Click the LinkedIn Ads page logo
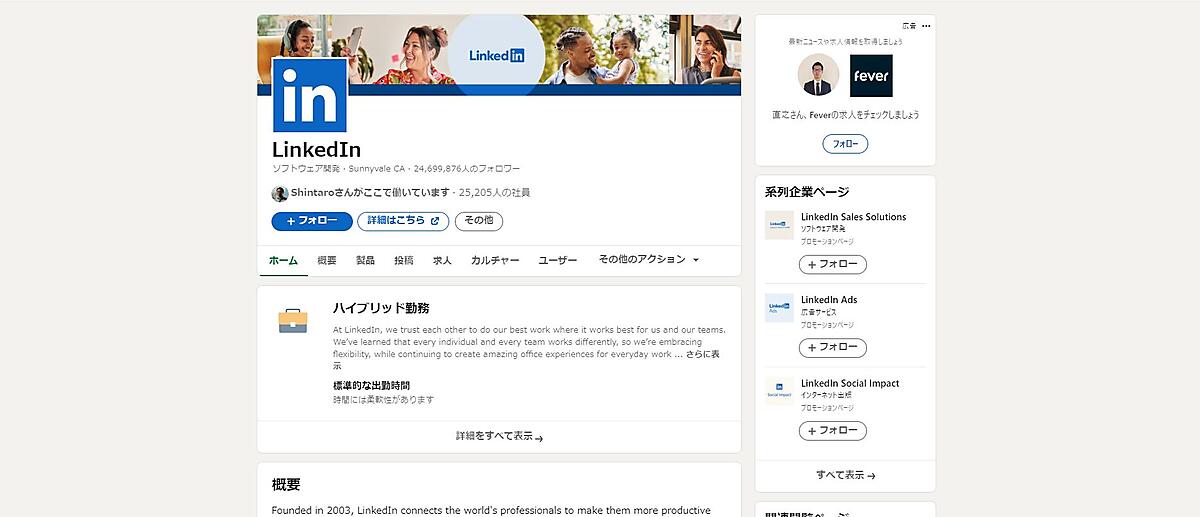The height and width of the screenshot is (517, 1200). tap(779, 308)
